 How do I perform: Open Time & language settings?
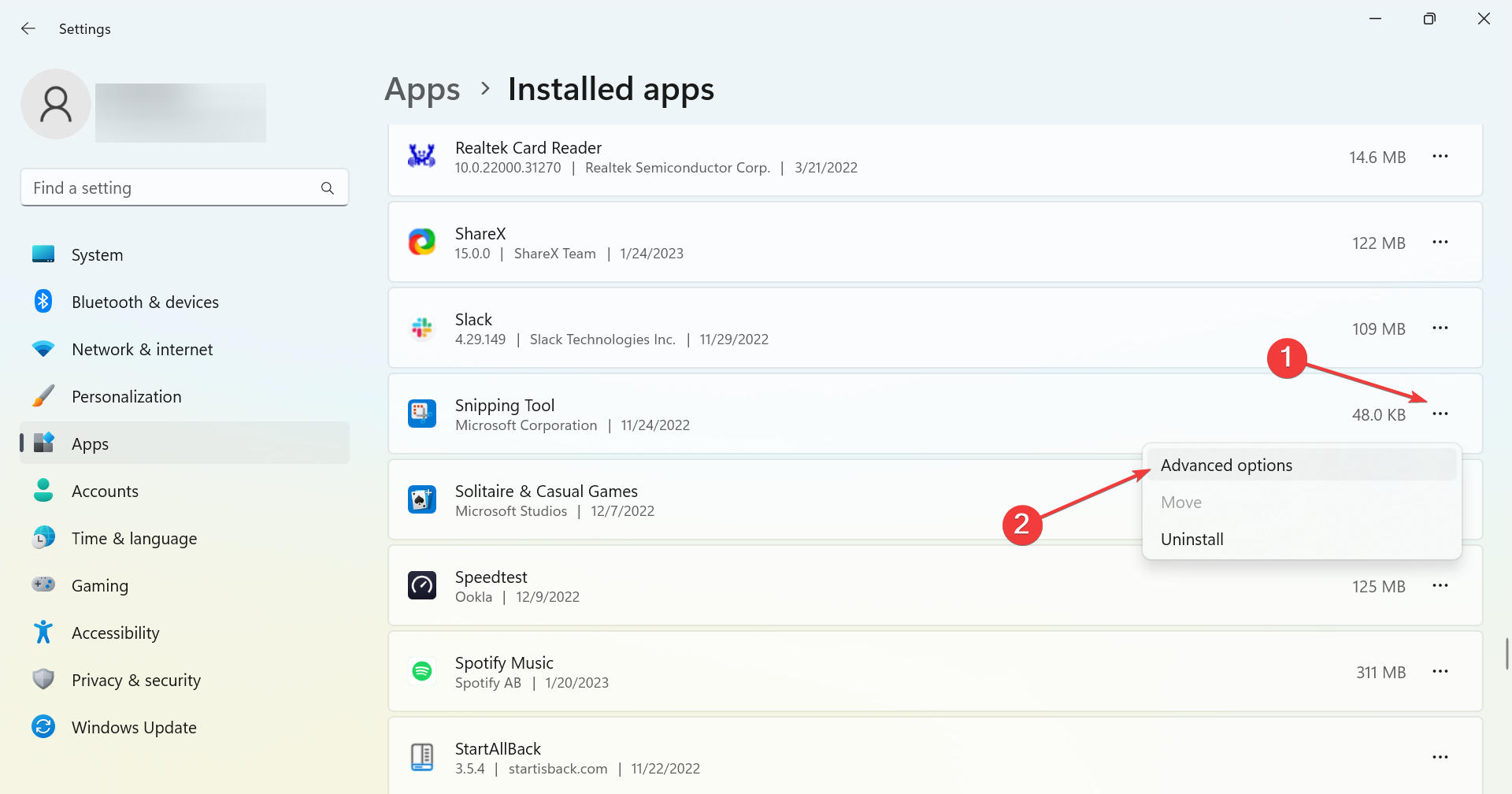click(x=184, y=538)
